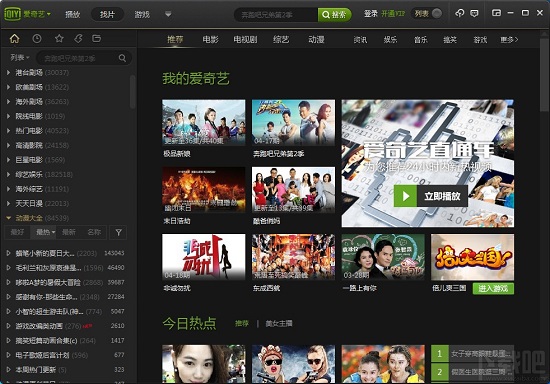The height and width of the screenshot is (384, 550).
Task: Open the favorites star icon
Action: pos(59,38)
